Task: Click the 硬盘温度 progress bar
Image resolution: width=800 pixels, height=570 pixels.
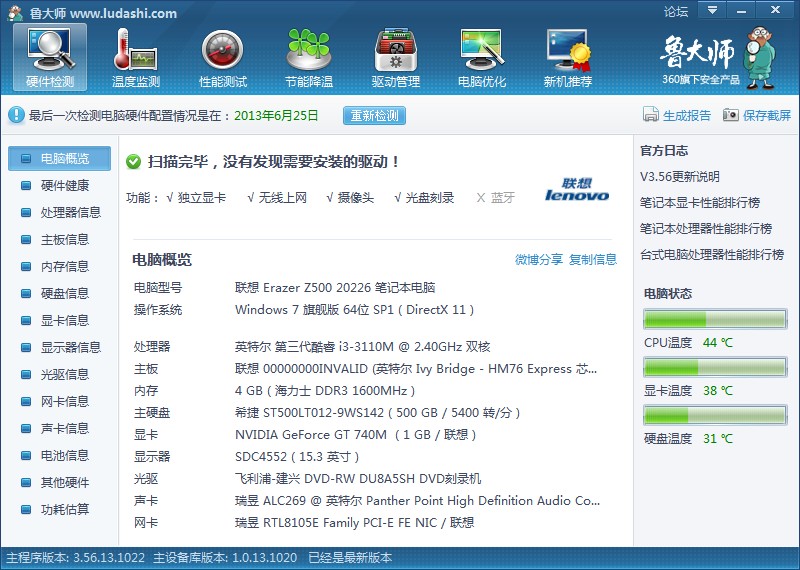Action: coord(715,415)
